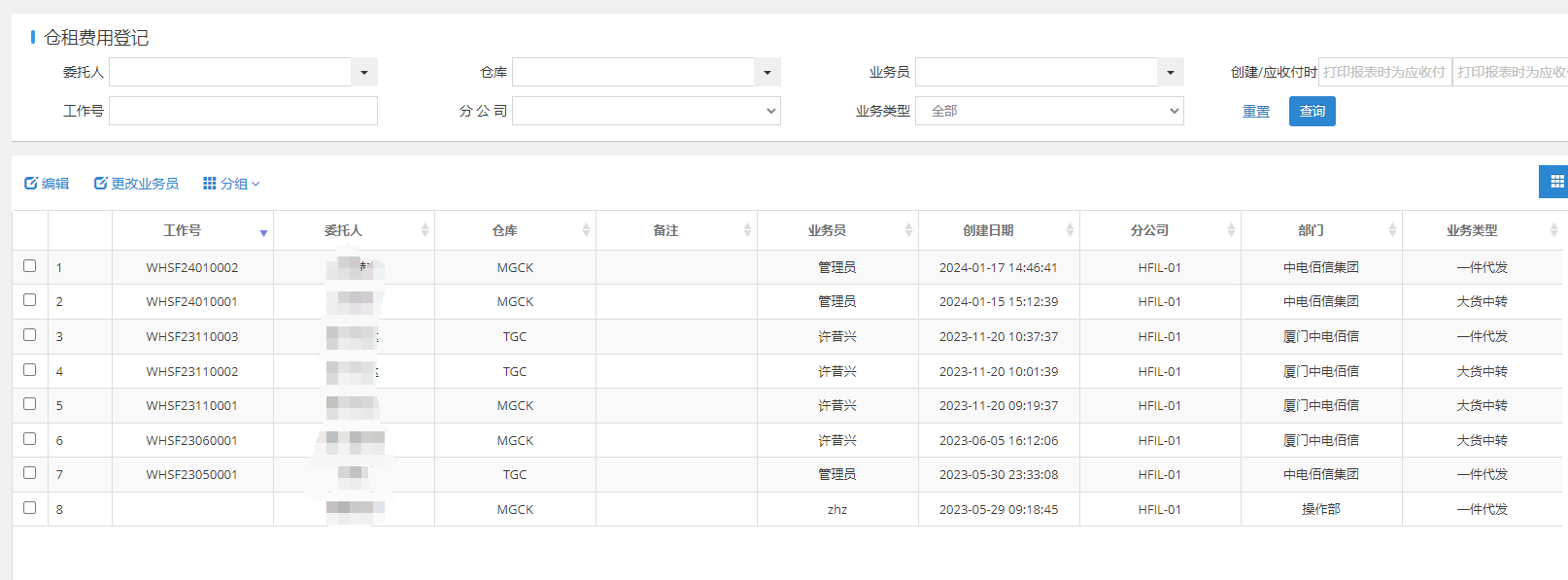
Task: Sort the 创建日期 column
Action: pyautogui.click(x=1070, y=230)
